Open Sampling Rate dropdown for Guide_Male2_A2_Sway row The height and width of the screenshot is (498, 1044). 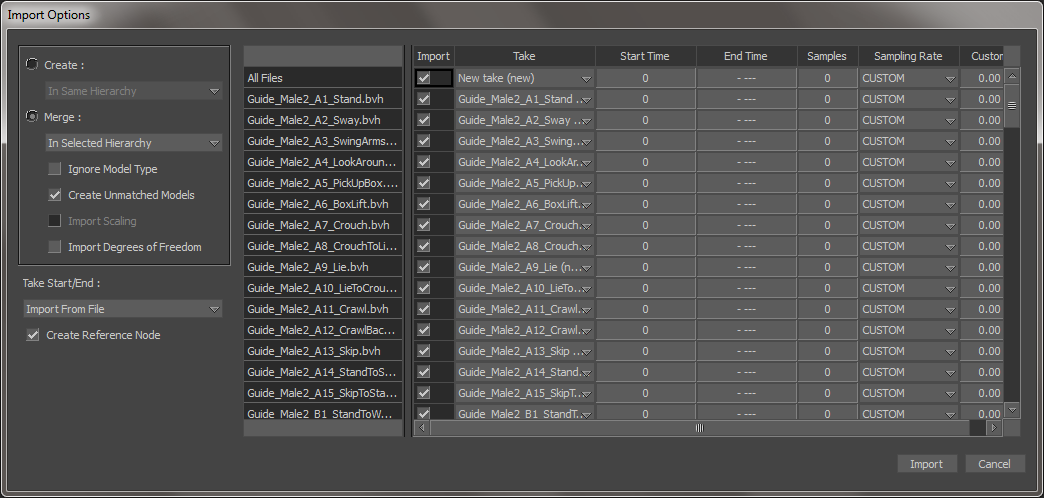pyautogui.click(x=909, y=120)
